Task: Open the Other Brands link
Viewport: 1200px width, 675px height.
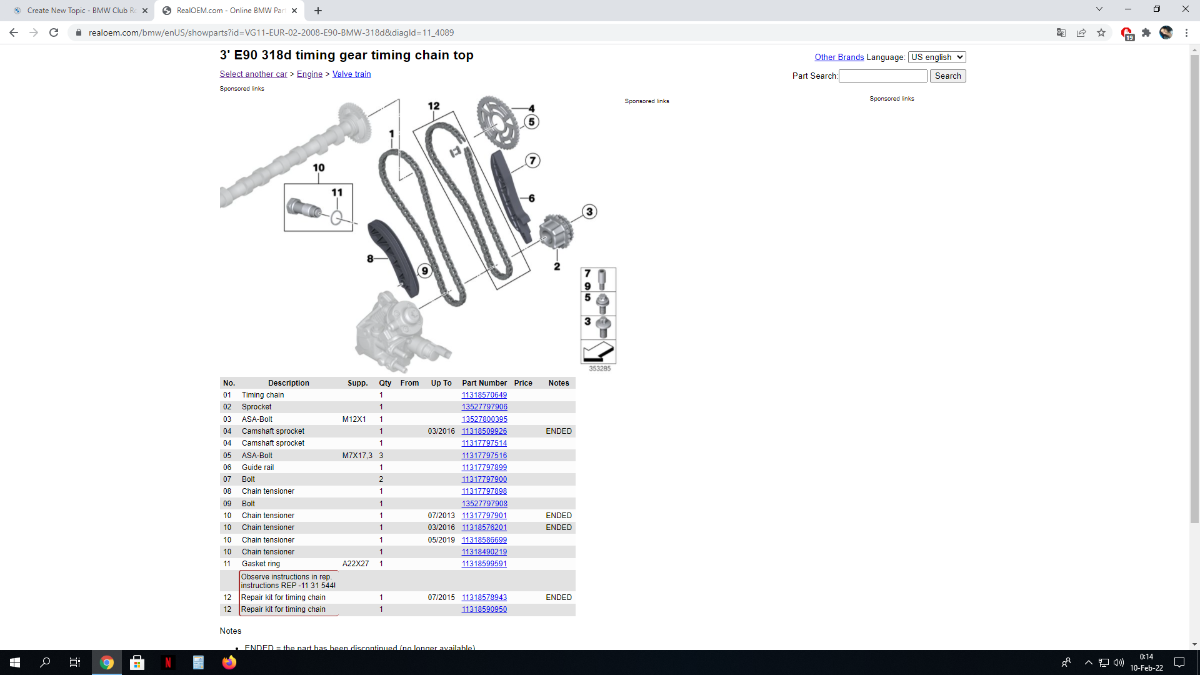Action: [x=839, y=57]
